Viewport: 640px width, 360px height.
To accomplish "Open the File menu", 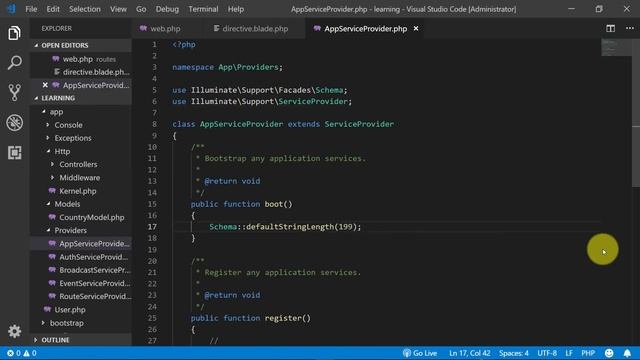I will click(31, 9).
